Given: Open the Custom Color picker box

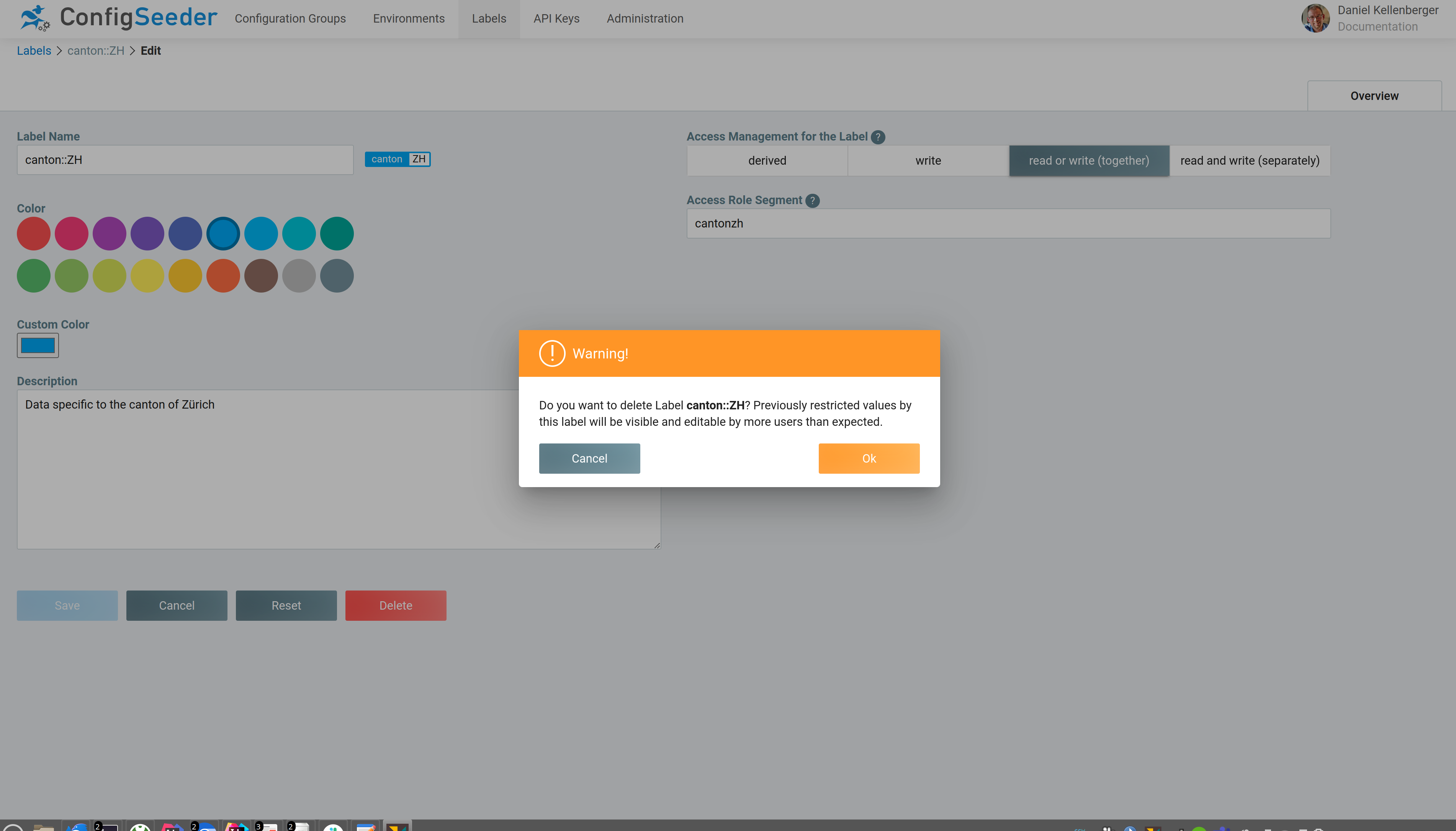Looking at the screenshot, I should coord(38,345).
